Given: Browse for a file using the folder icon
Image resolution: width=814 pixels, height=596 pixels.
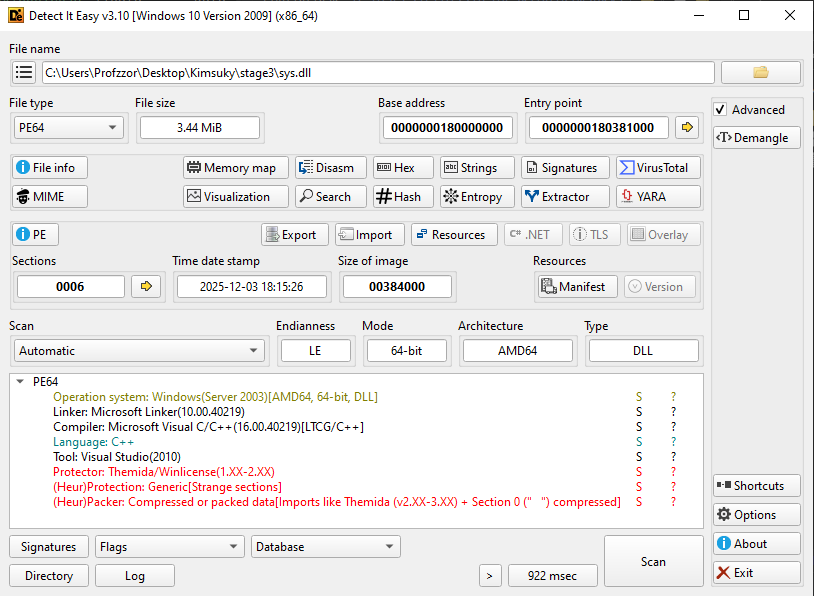Looking at the screenshot, I should pyautogui.click(x=760, y=72).
